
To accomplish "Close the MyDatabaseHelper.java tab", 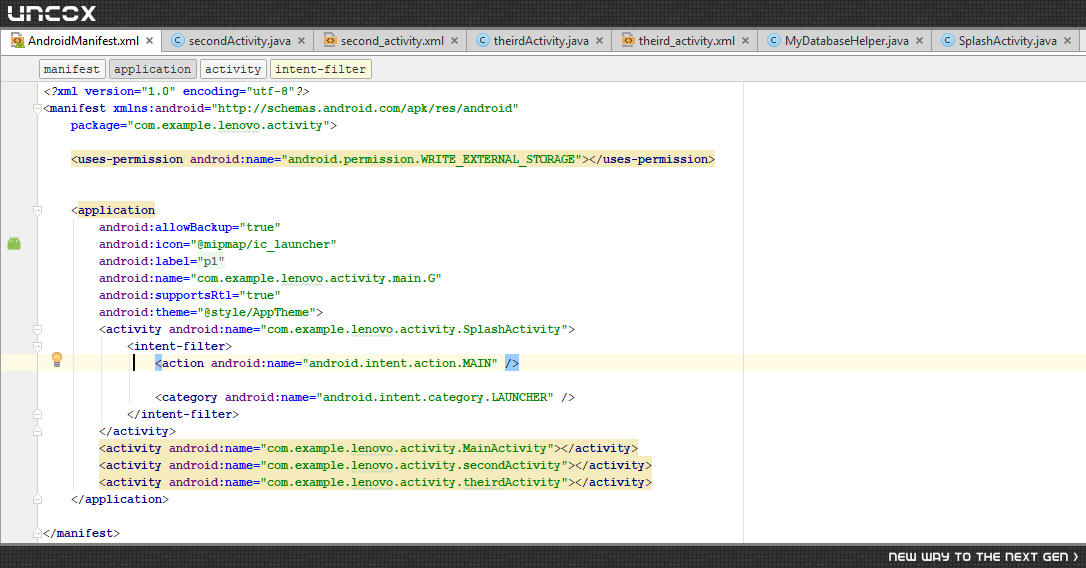I will tap(919, 41).
